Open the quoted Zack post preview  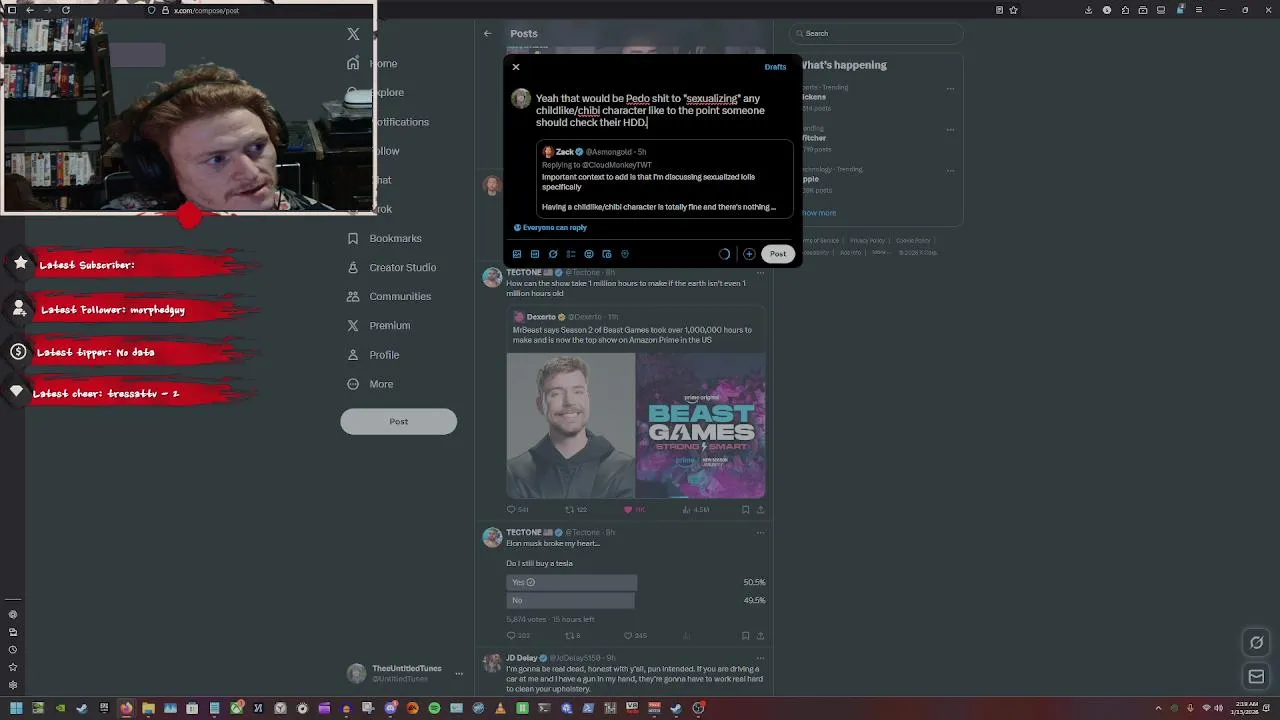[x=664, y=179]
